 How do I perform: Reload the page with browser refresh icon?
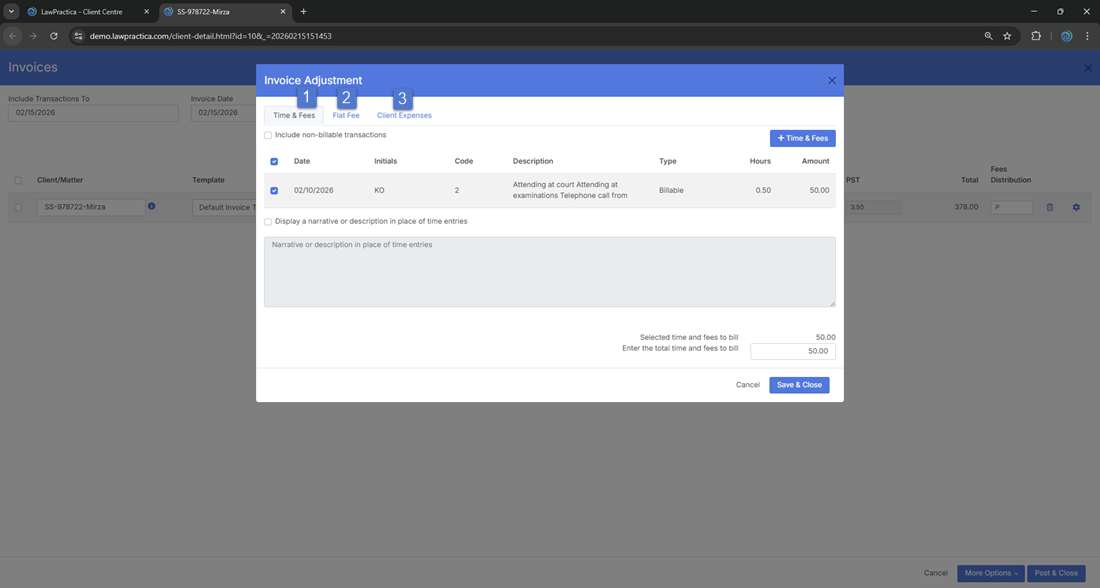54,36
